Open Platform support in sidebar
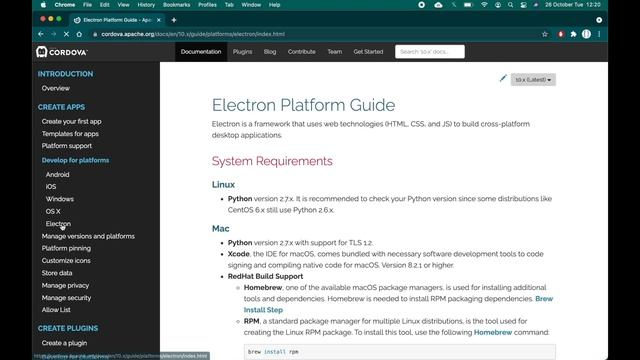 [x=67, y=146]
